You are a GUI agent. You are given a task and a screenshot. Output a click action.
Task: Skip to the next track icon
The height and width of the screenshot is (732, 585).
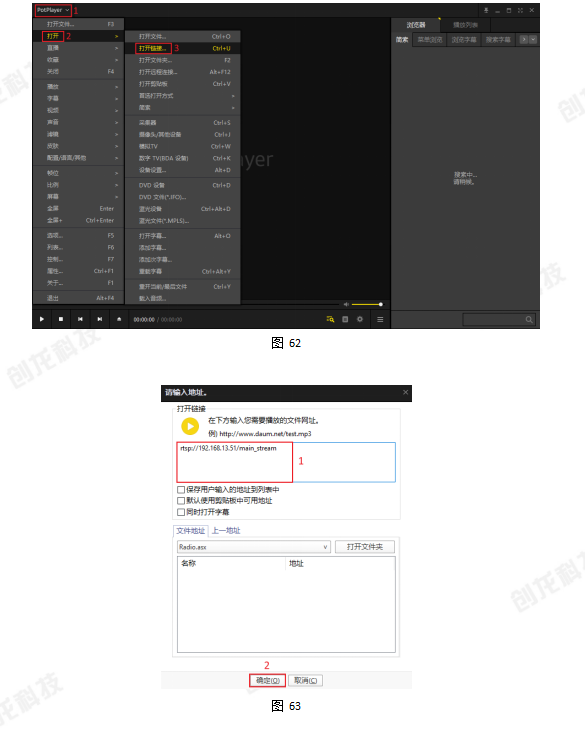99,319
